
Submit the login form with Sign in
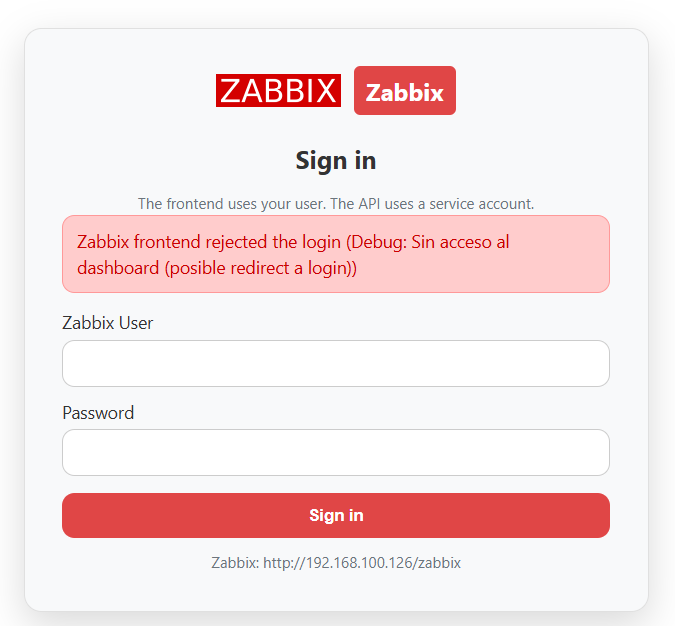point(335,515)
